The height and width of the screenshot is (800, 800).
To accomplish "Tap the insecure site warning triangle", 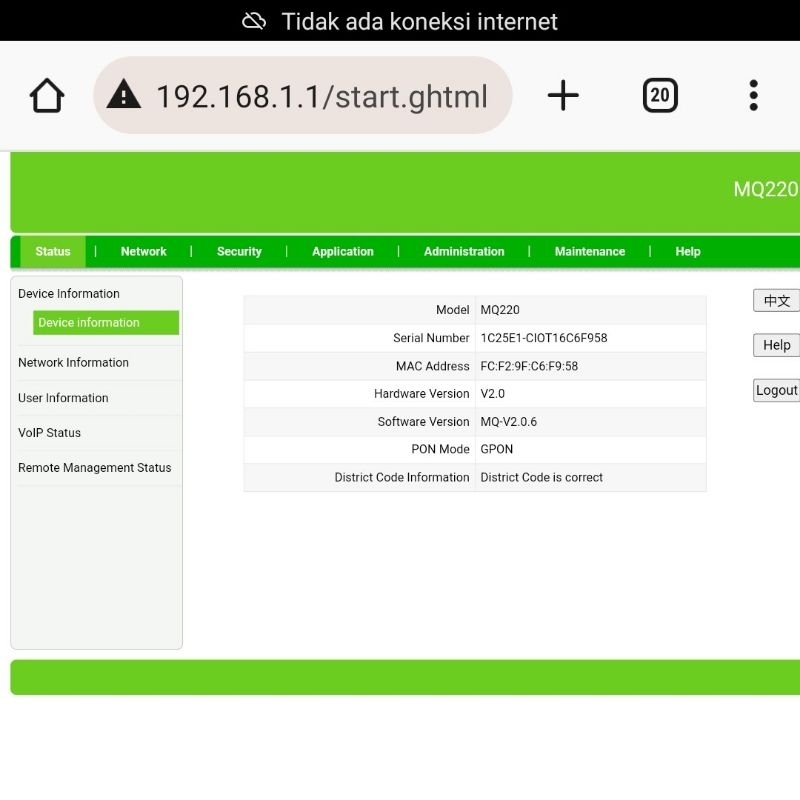I will (123, 94).
